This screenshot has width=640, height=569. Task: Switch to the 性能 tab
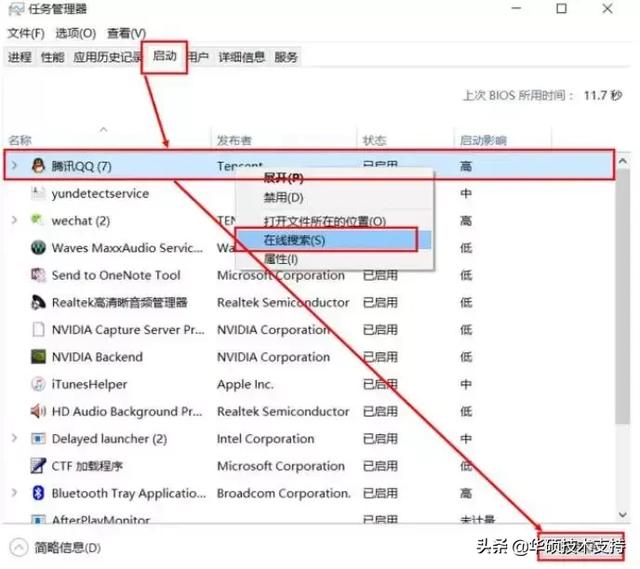(53, 57)
